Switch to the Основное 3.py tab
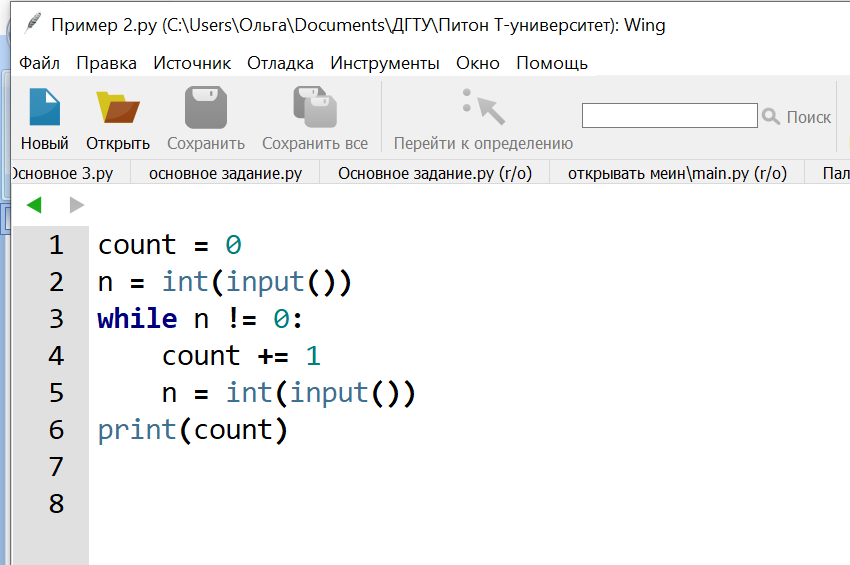The image size is (850, 565). [69, 174]
